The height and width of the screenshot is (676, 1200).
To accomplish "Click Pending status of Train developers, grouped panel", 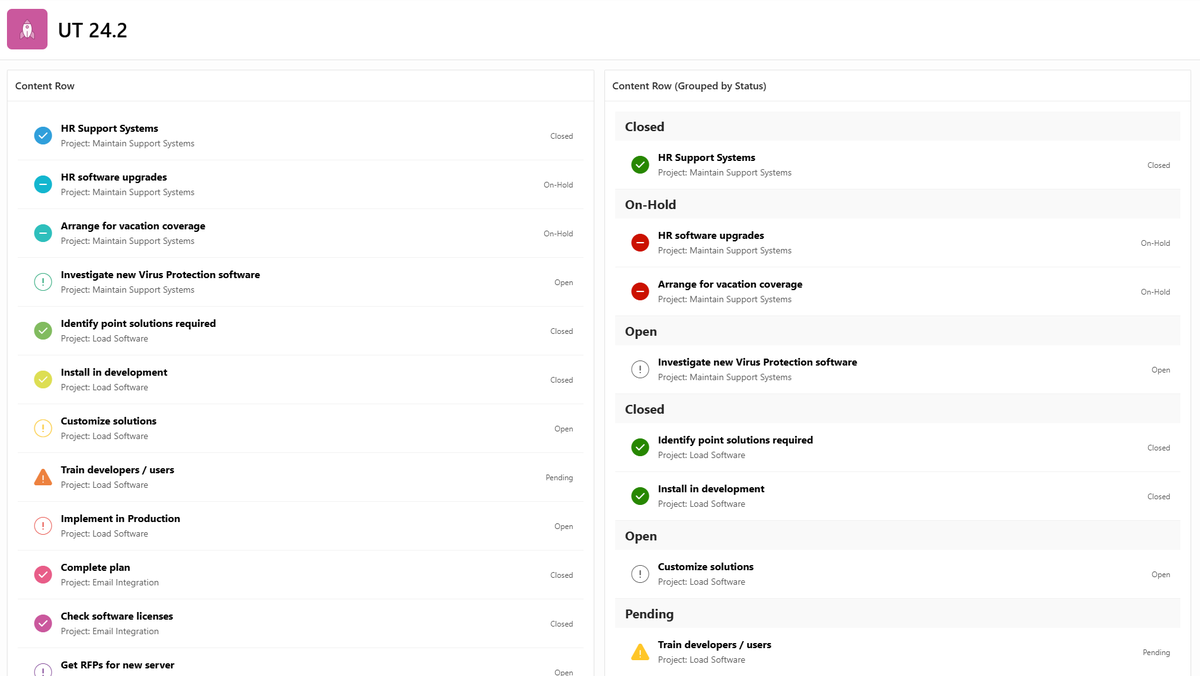I will pyautogui.click(x=1156, y=652).
